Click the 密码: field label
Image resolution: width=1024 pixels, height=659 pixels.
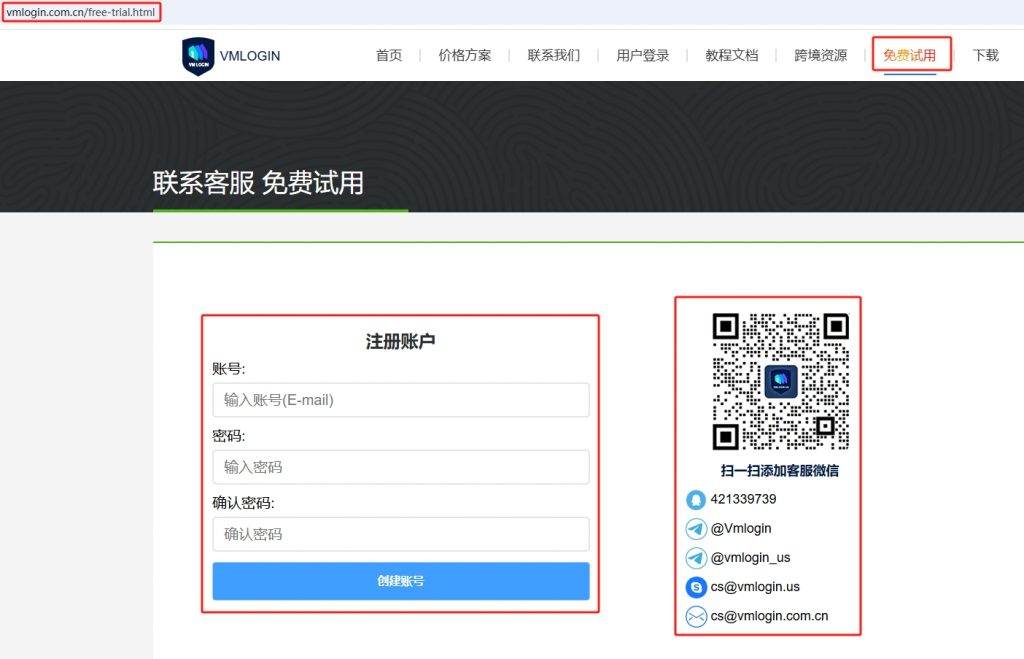pos(229,436)
